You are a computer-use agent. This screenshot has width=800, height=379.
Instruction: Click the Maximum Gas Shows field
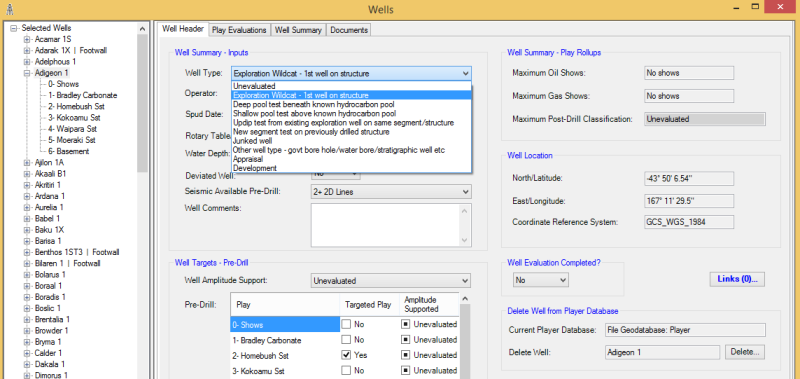click(x=689, y=96)
